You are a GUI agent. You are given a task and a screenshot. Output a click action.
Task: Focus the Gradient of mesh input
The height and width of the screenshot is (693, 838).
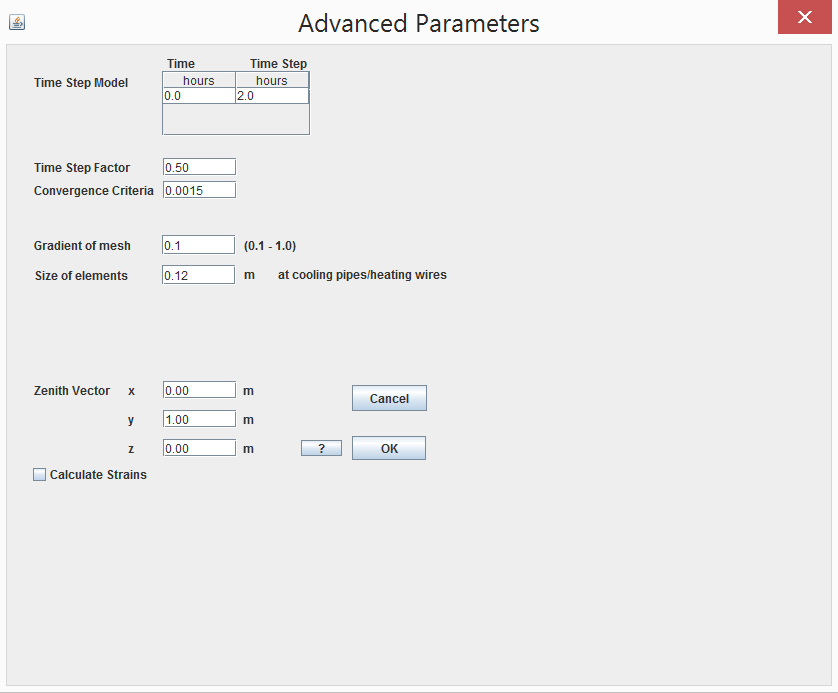198,245
